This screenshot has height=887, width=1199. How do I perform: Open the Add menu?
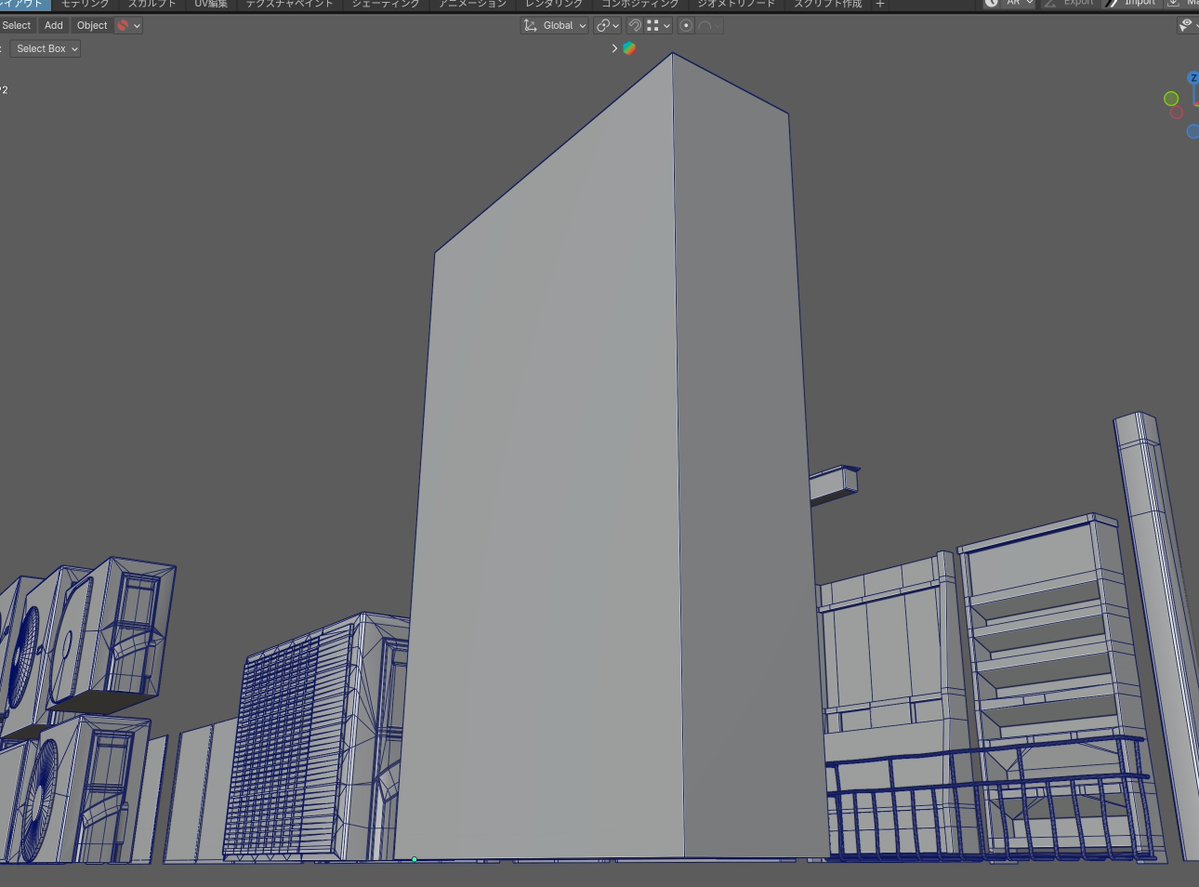[54, 25]
